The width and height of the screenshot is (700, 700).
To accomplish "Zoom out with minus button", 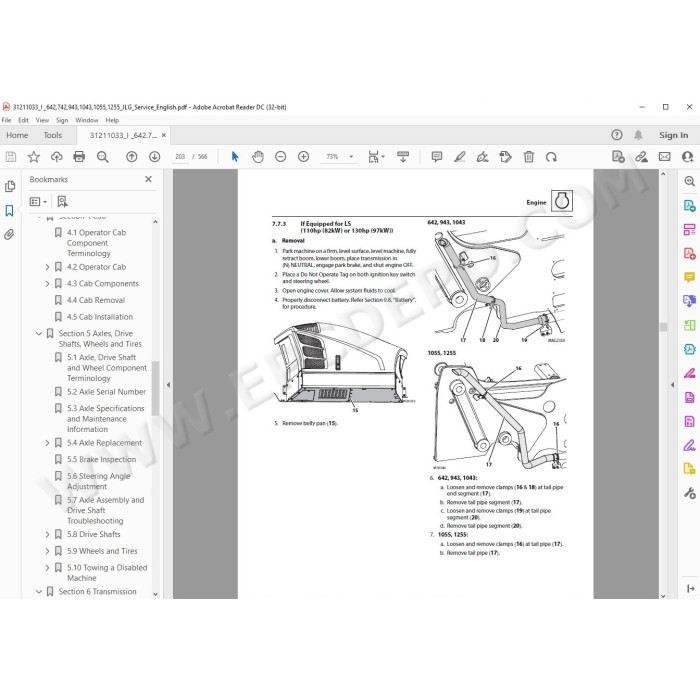I will pyautogui.click(x=280, y=157).
